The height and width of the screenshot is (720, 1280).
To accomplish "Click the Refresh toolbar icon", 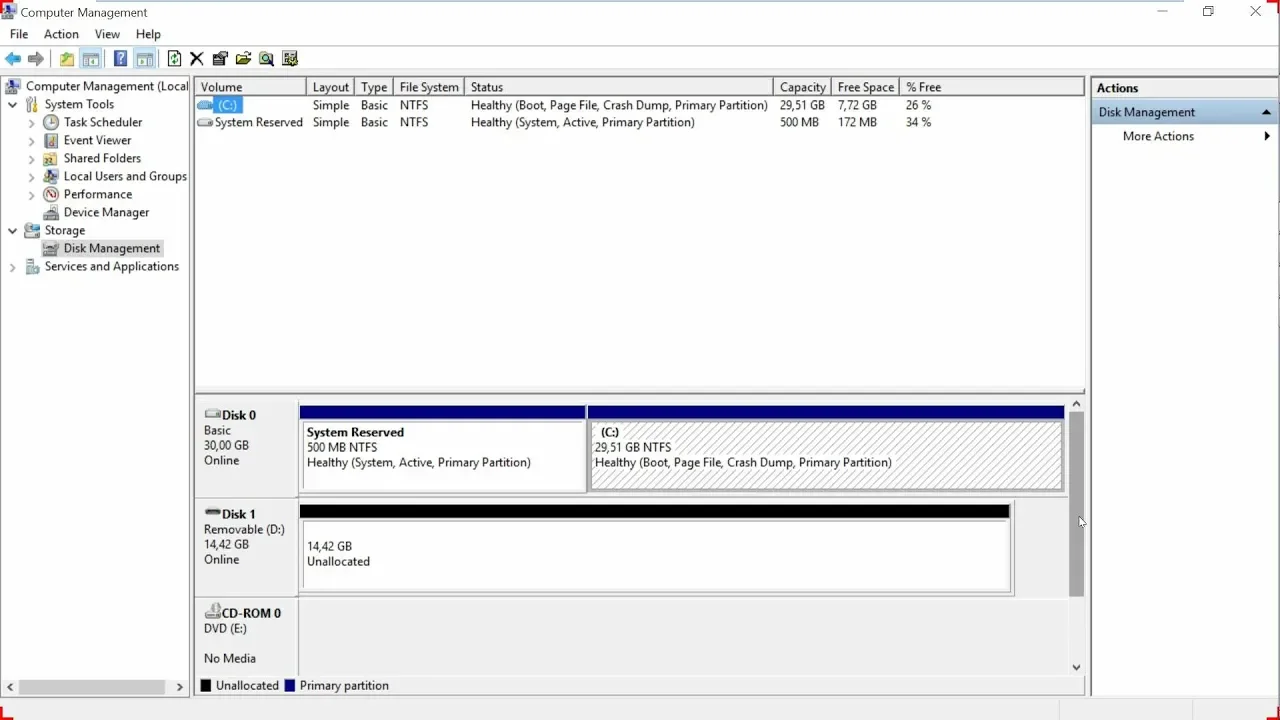I will coord(174,59).
